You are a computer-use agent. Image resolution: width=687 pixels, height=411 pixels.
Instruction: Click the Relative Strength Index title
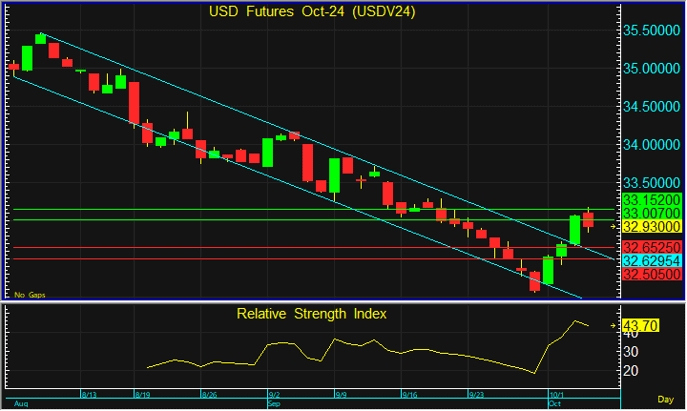pos(311,313)
